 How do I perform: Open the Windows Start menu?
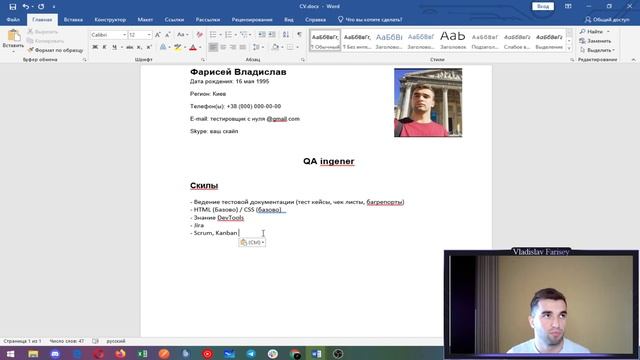(x=11, y=353)
